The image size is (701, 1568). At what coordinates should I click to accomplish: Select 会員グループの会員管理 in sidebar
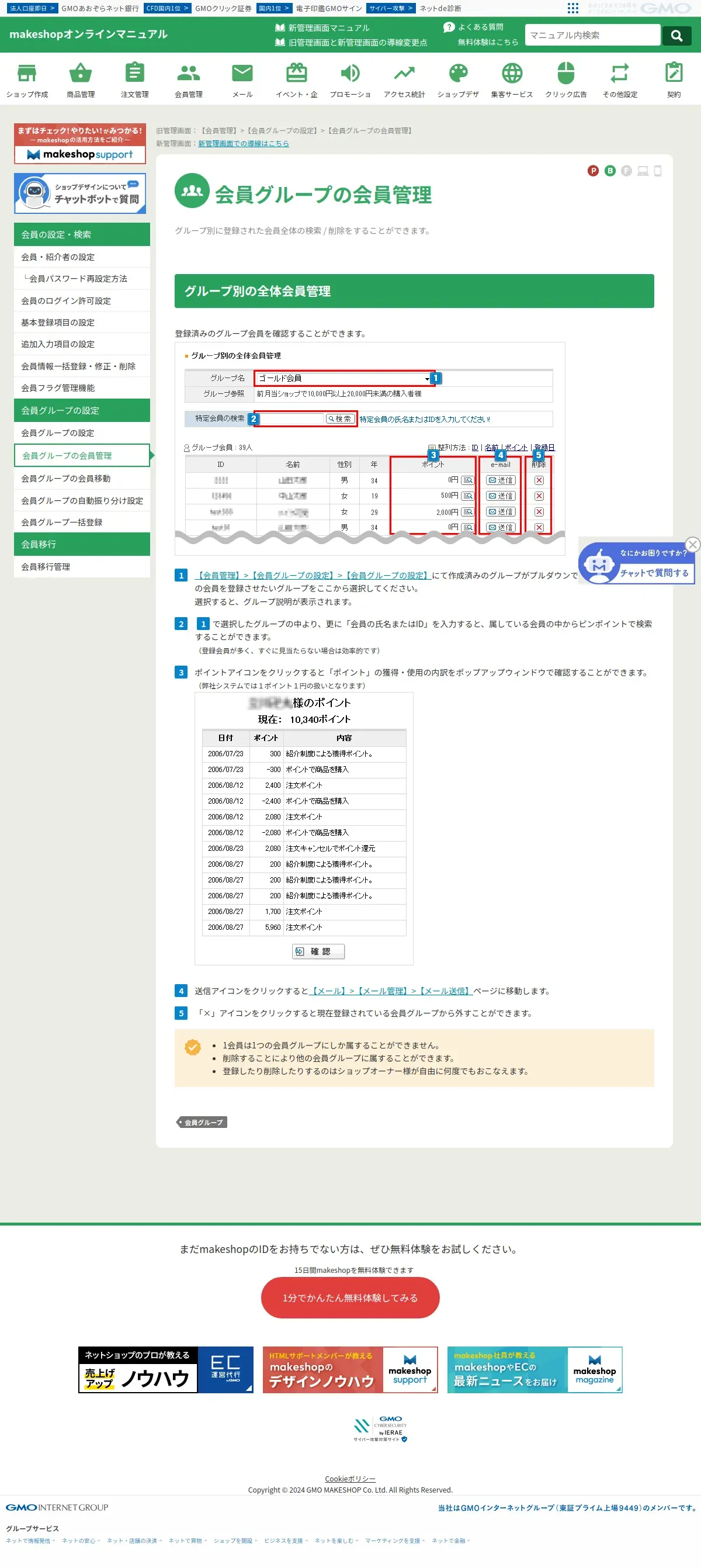pyautogui.click(x=82, y=455)
